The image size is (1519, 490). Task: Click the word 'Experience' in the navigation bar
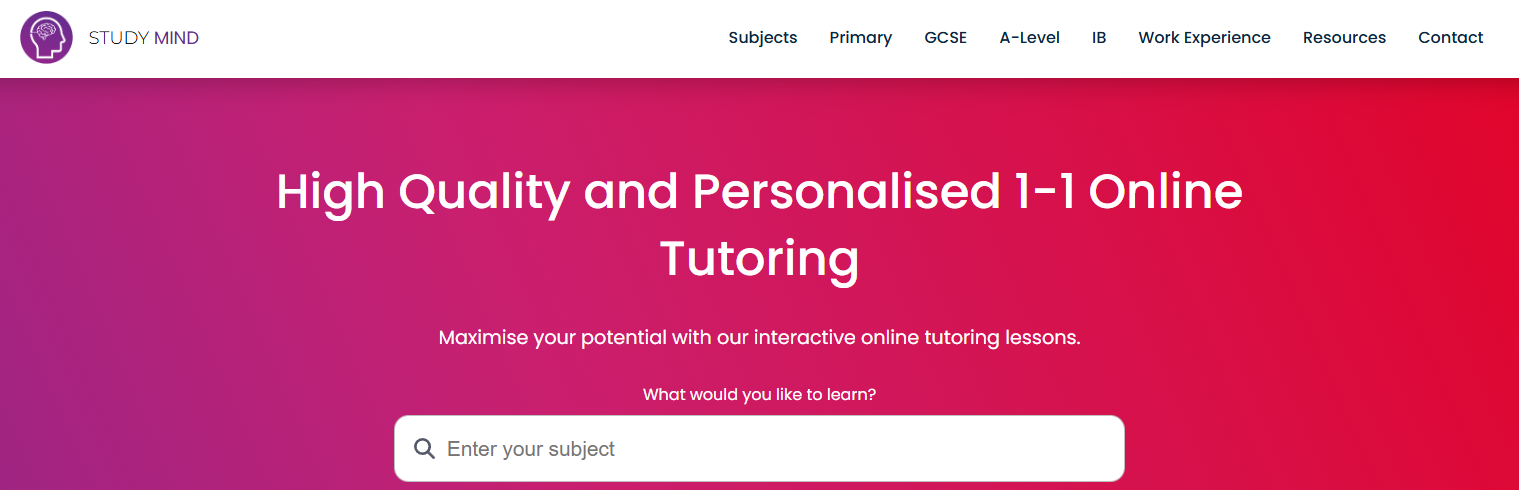(x=1228, y=39)
